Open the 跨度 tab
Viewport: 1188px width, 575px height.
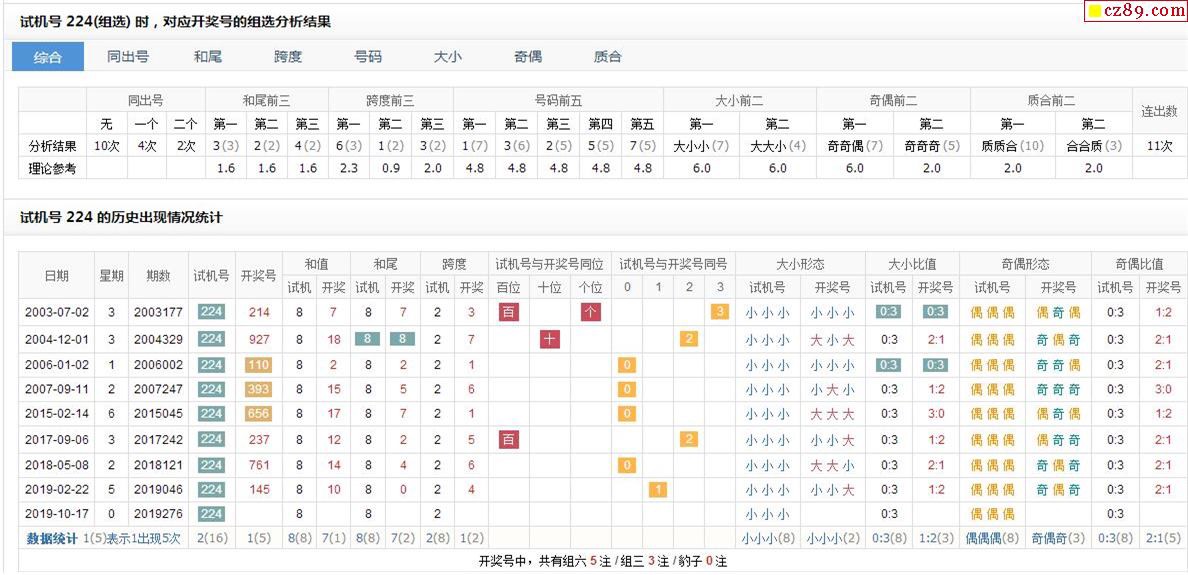pos(288,57)
